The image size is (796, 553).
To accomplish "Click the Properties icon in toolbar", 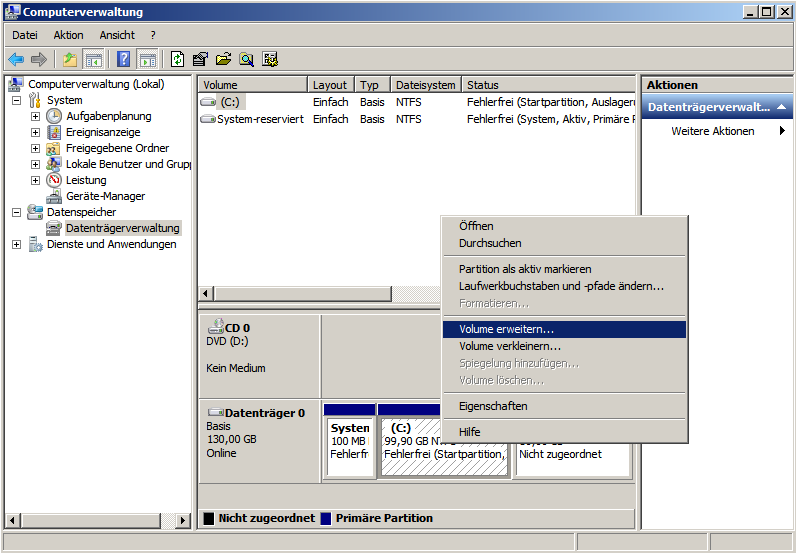I will point(200,59).
